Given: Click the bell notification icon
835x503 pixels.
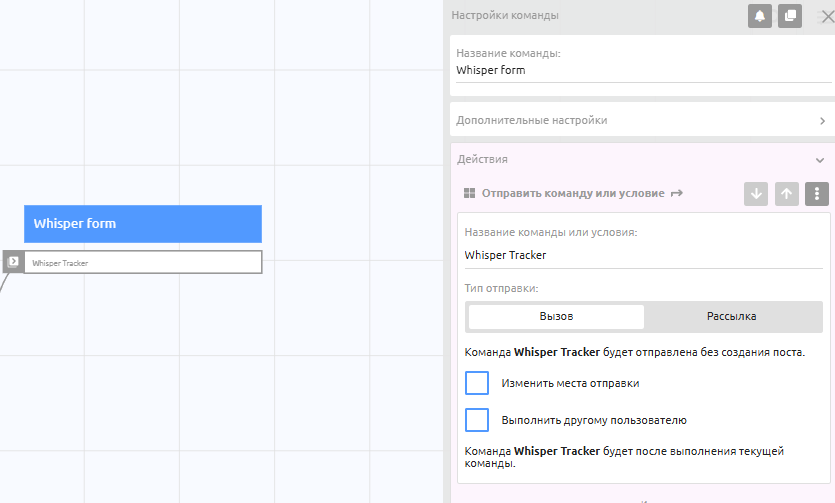Looking at the screenshot, I should click(759, 16).
